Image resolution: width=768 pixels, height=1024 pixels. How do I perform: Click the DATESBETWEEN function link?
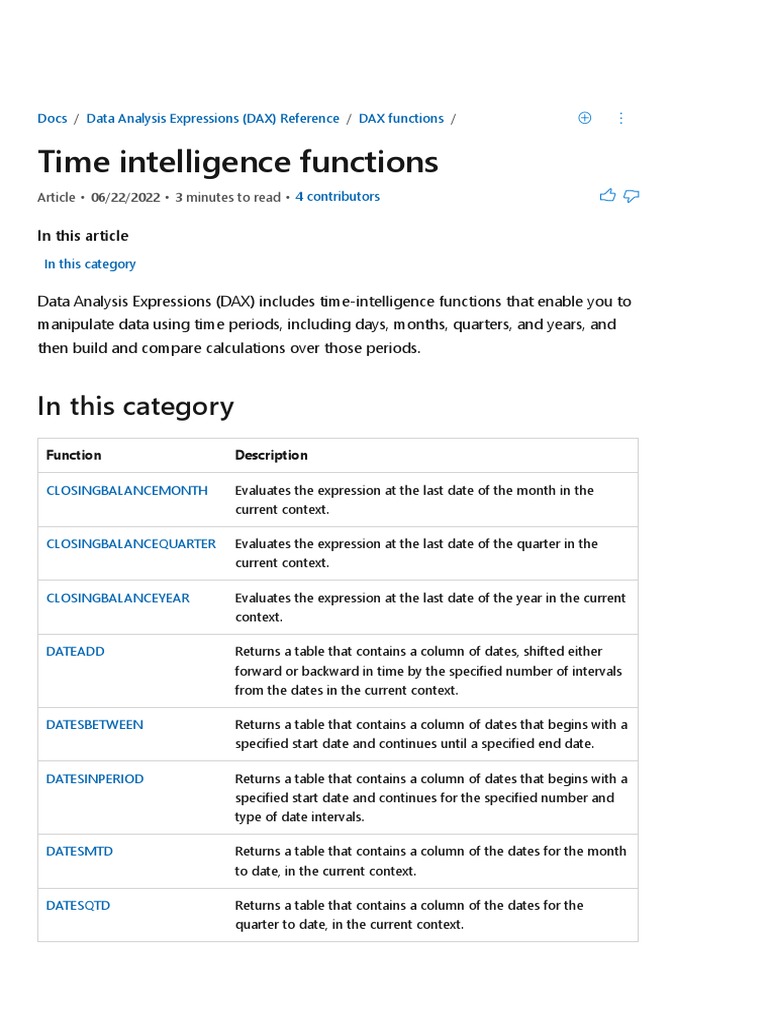click(x=95, y=725)
